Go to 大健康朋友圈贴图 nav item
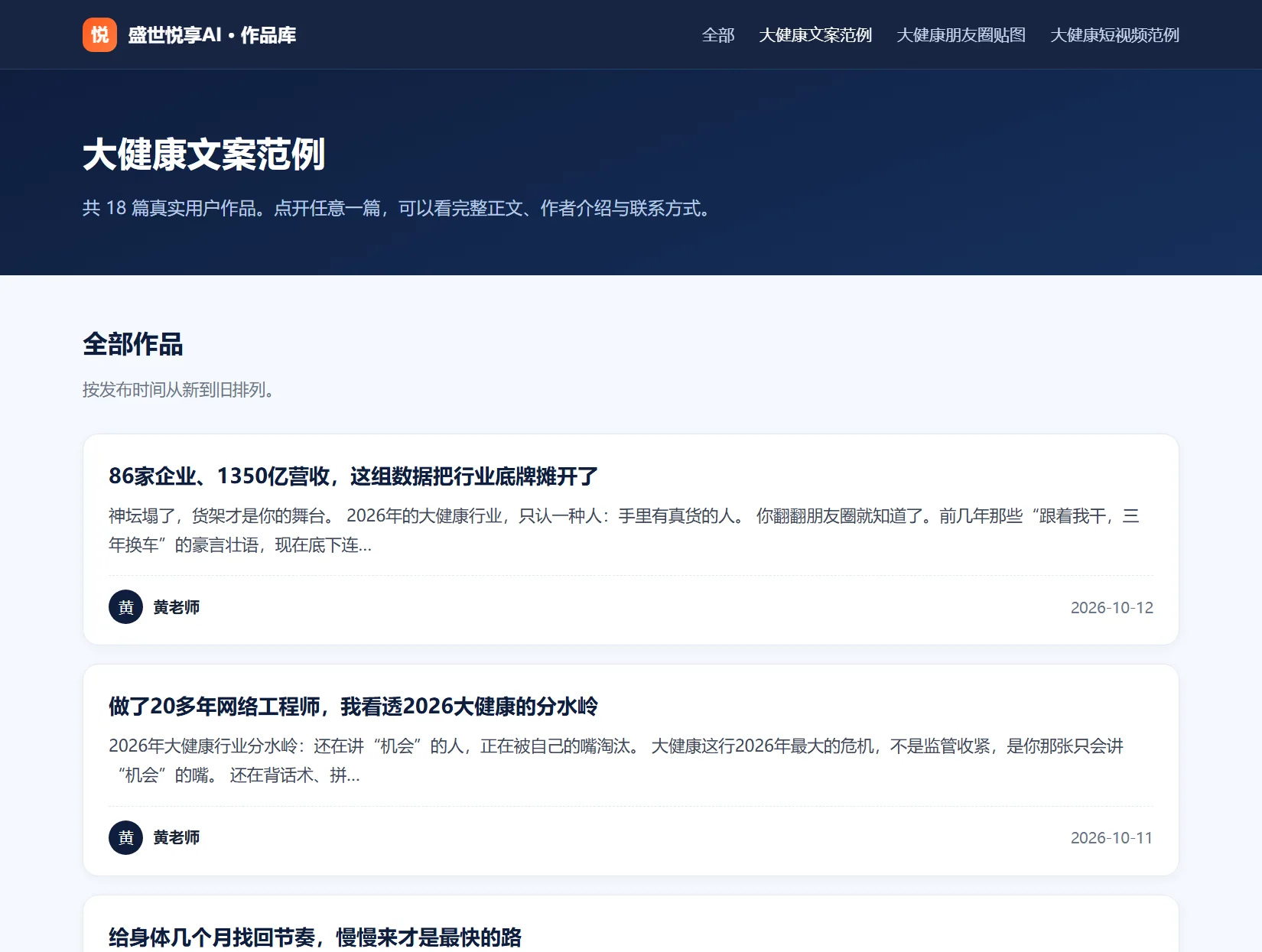 point(961,35)
